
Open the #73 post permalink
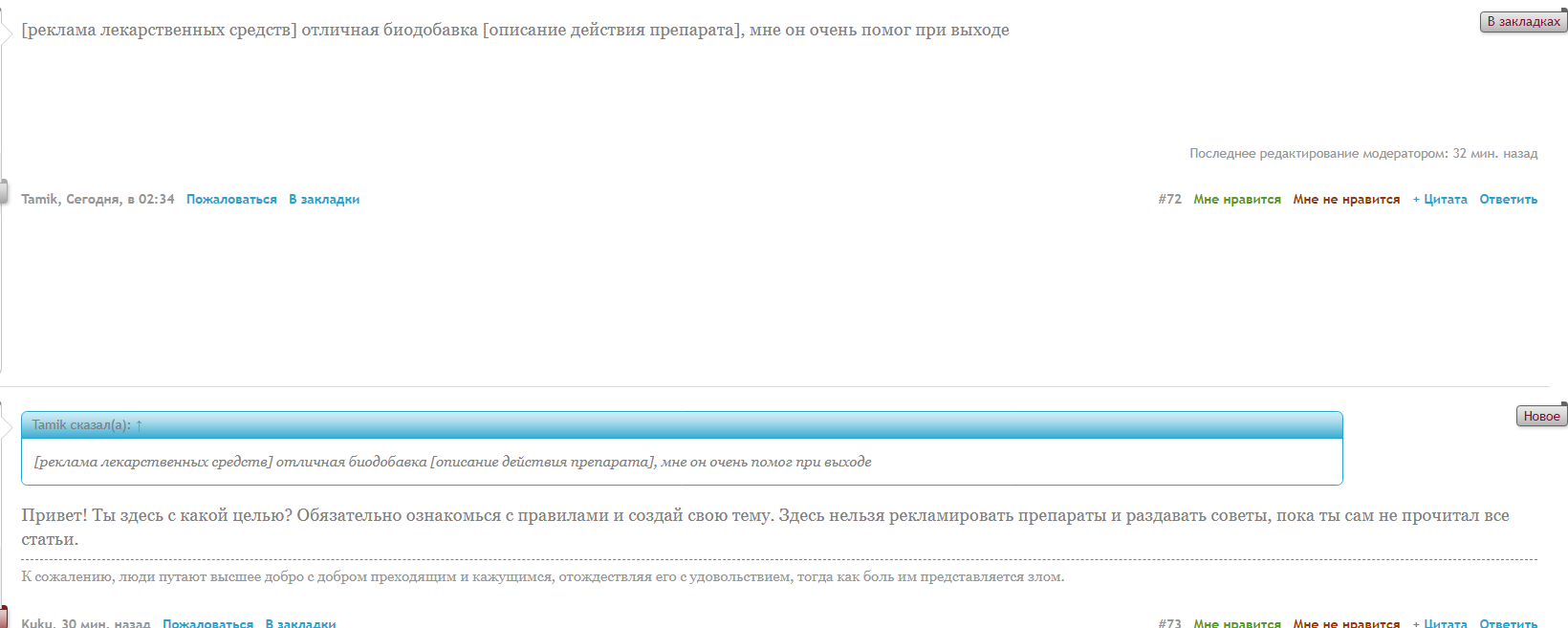point(1169,623)
